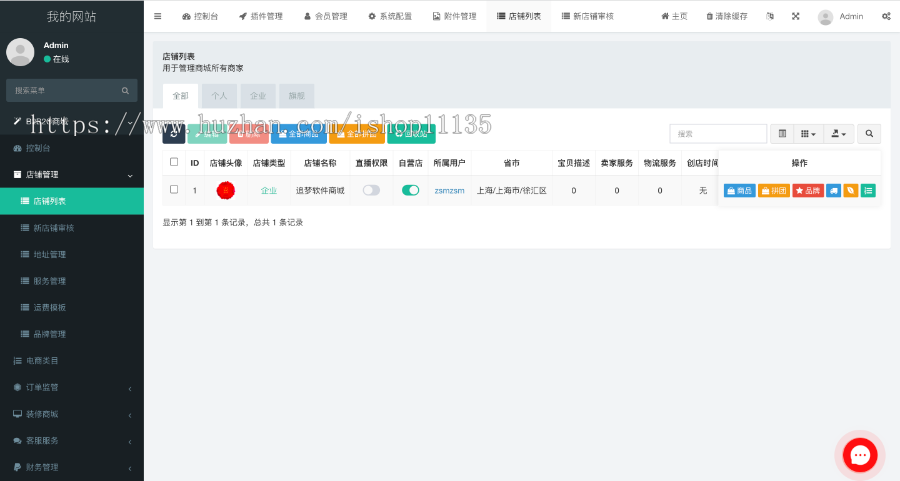
Task: Open the red chat bubble widget
Action: [860, 456]
